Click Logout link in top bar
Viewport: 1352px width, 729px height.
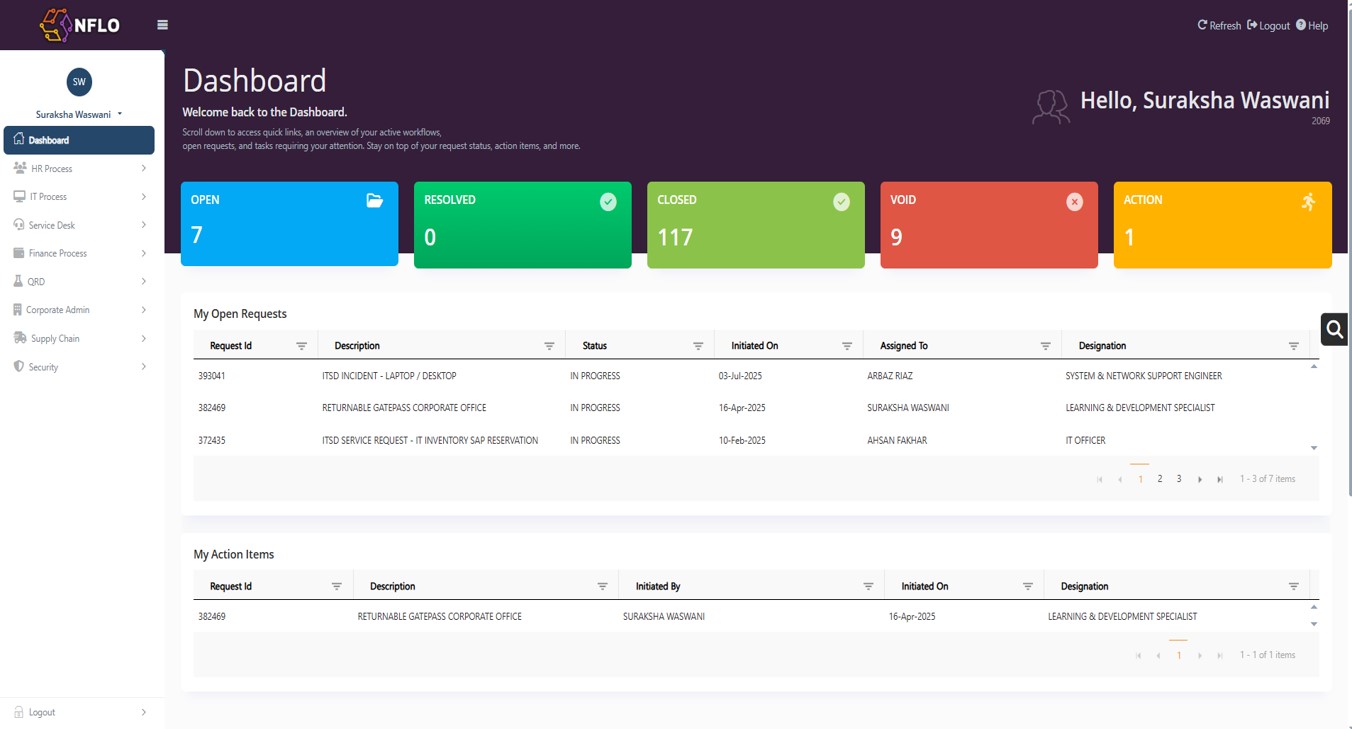(x=1268, y=25)
